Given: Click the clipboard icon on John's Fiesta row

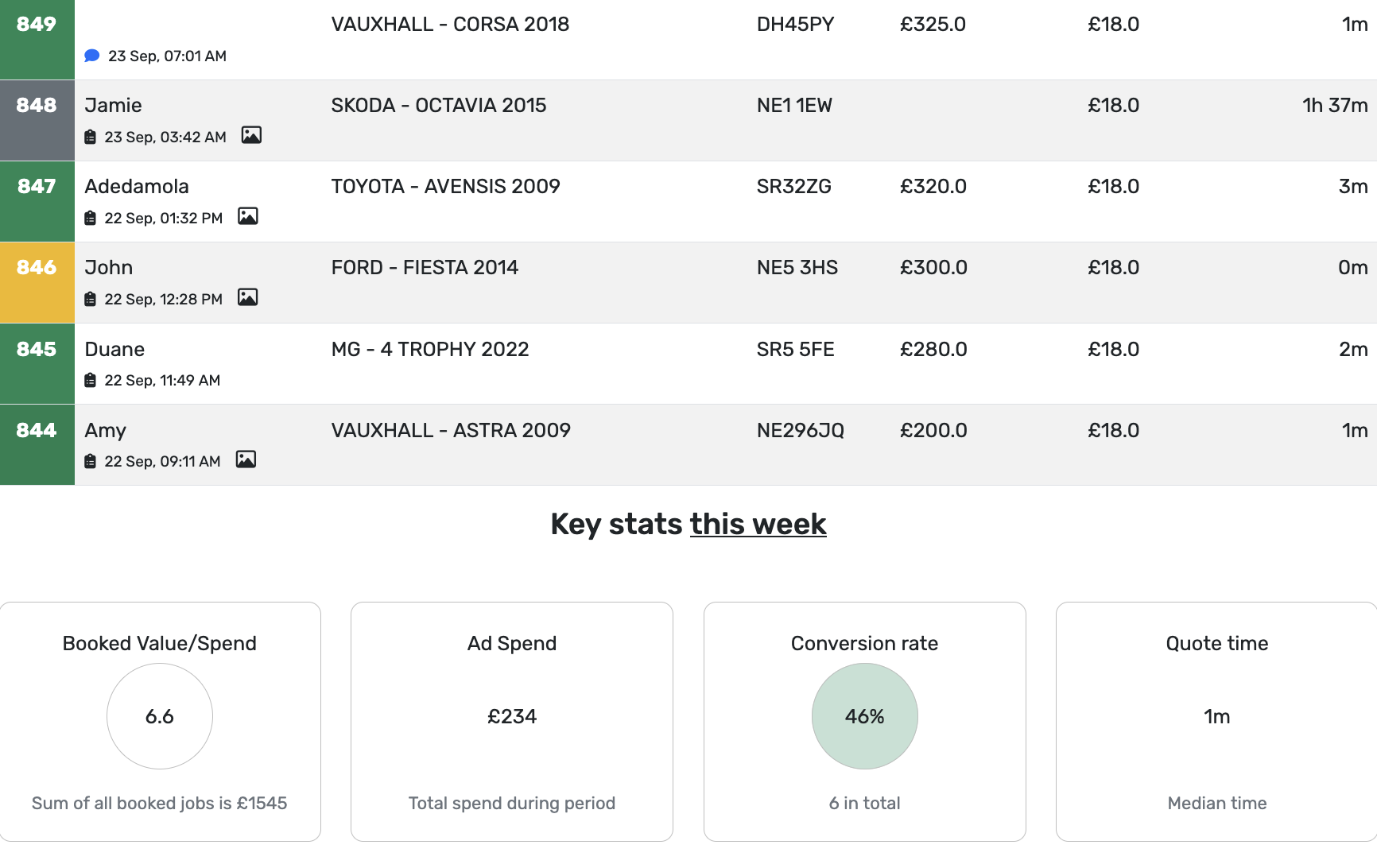Looking at the screenshot, I should click(x=89, y=299).
